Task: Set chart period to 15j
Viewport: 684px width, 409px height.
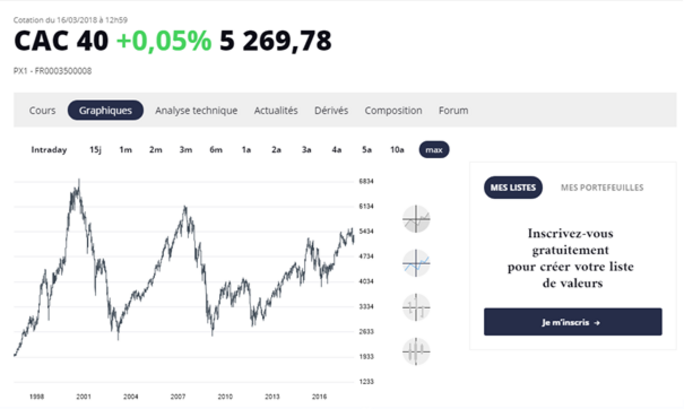Action: click(96, 150)
